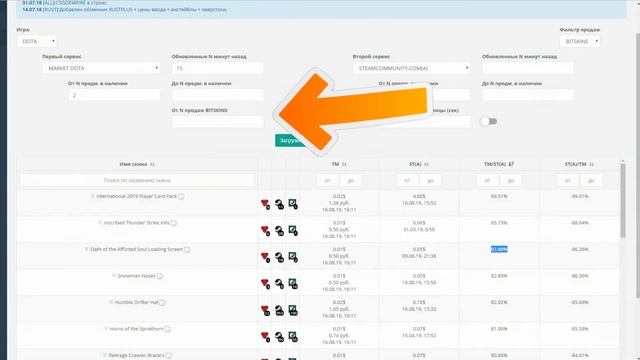Viewport: 640px width, 360px height.
Task: Click 'Humble Drifter Hat' skin name
Action: coord(136,302)
